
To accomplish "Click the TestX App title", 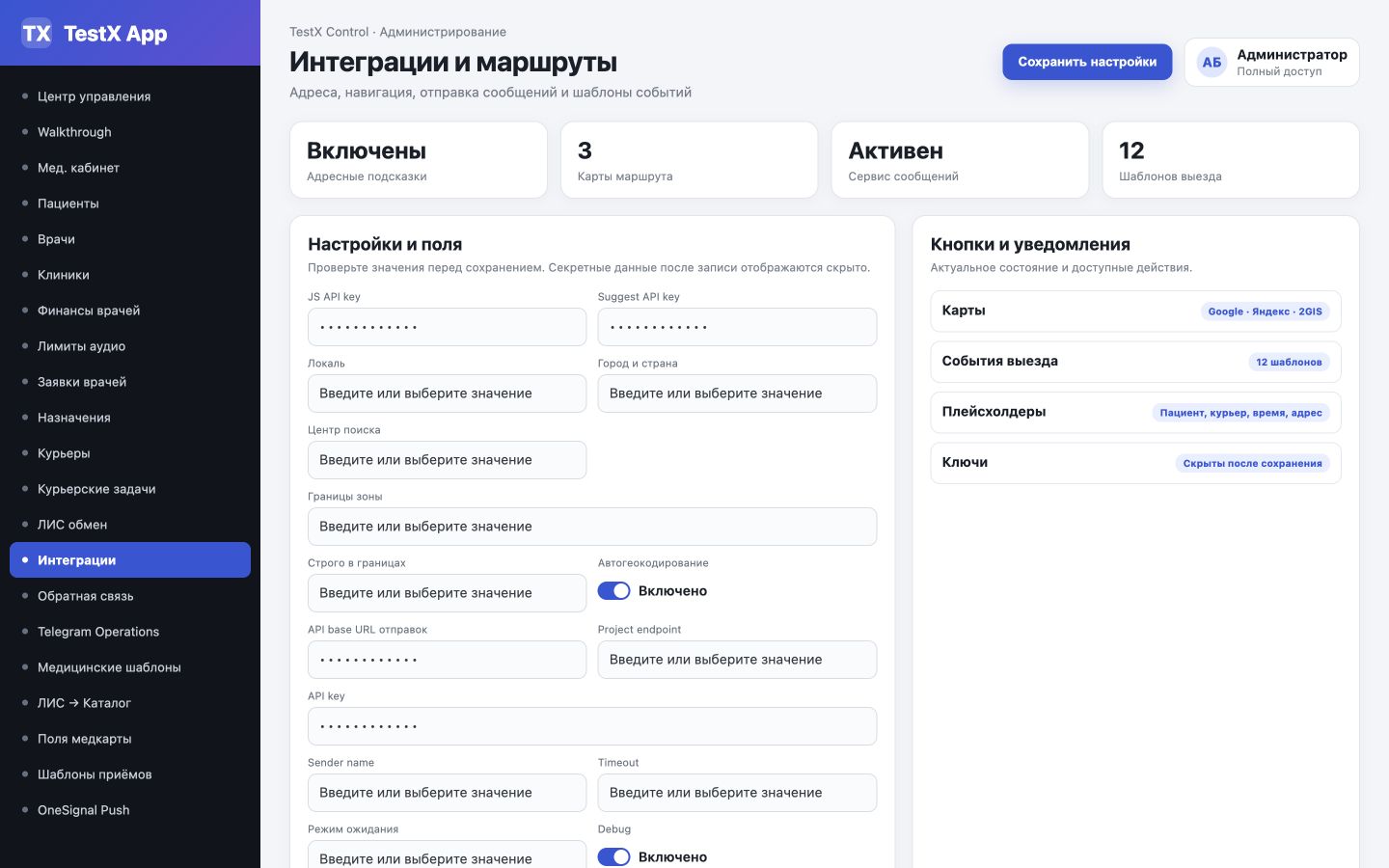I will pyautogui.click(x=115, y=34).
